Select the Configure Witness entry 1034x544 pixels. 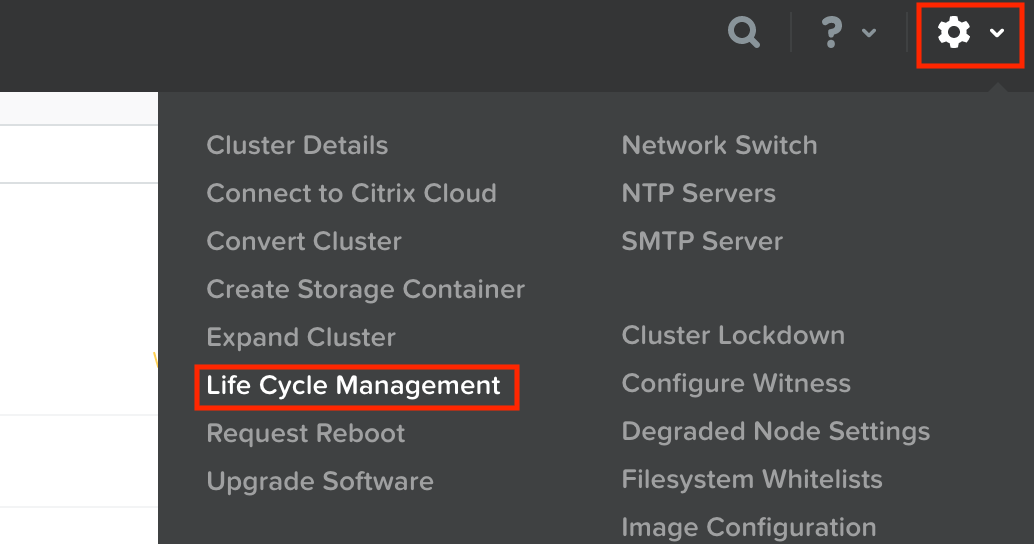pyautogui.click(x=736, y=383)
